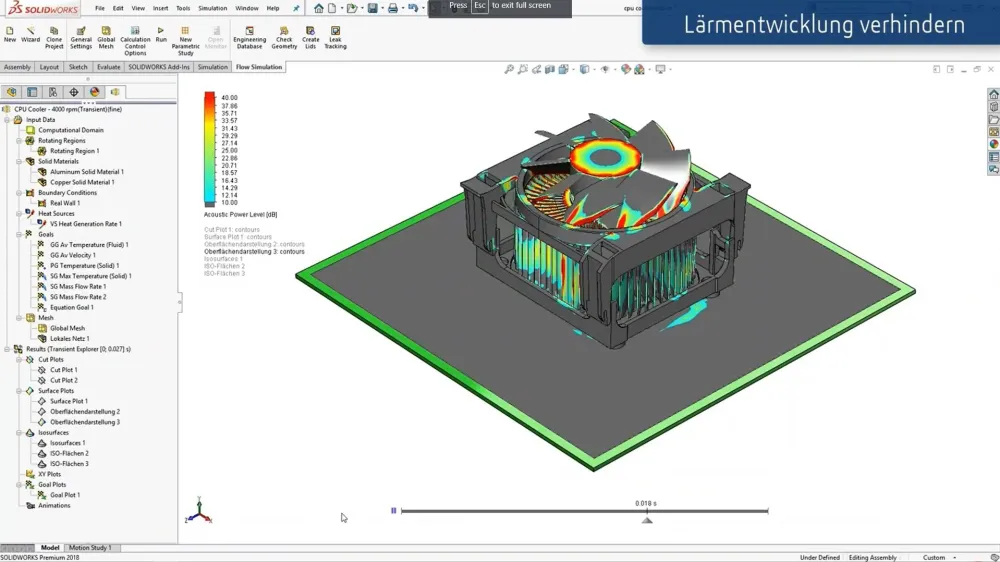This screenshot has width=1000, height=562.
Task: Click the View Settings monitor icon
Action: pyautogui.click(x=661, y=69)
